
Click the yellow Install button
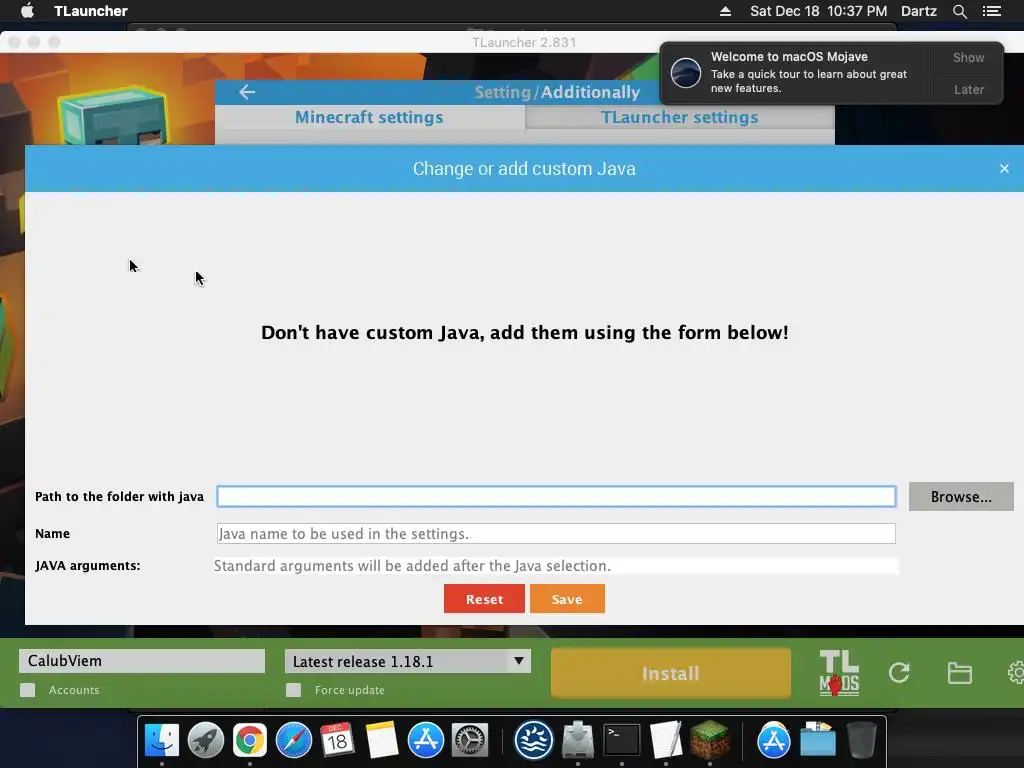(671, 673)
